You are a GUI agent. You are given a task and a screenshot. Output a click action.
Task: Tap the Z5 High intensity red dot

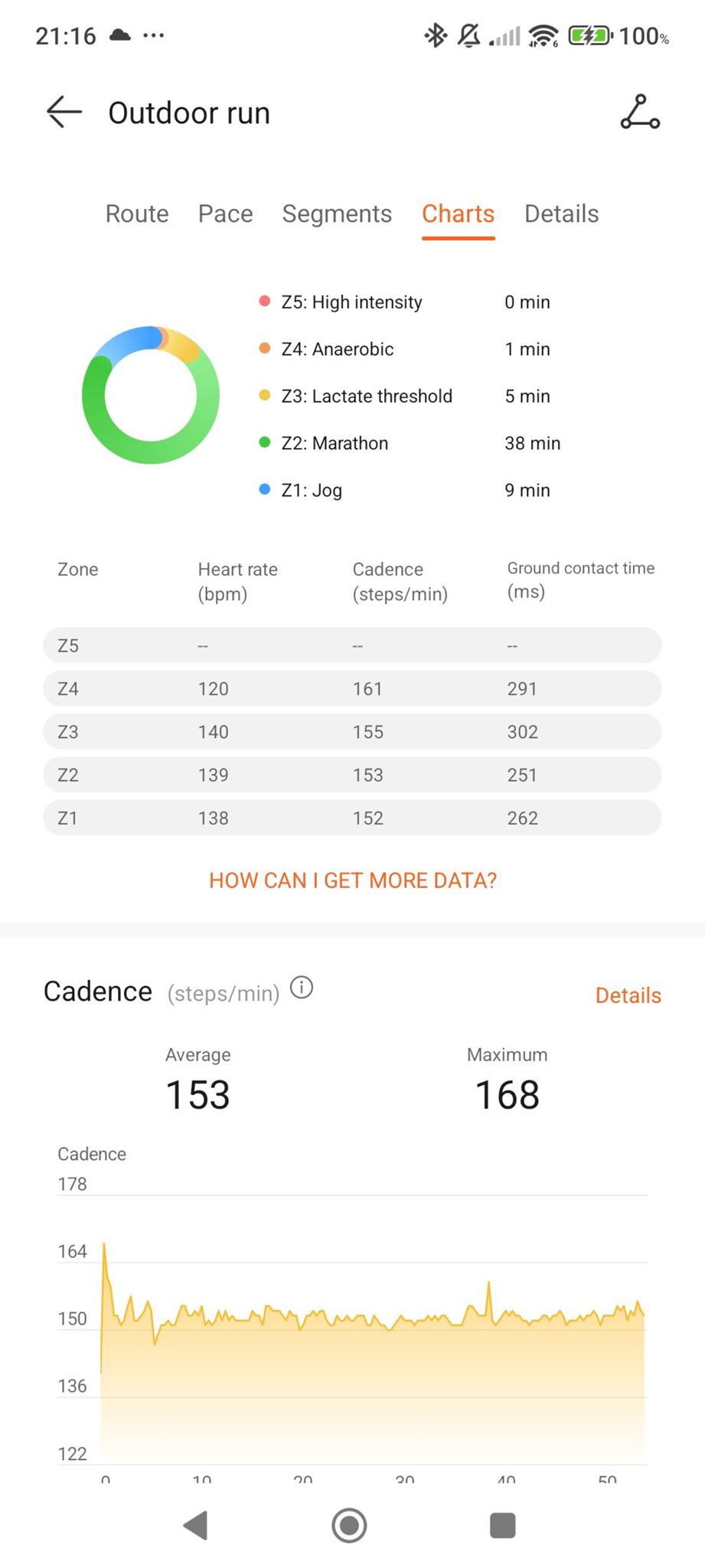pos(265,301)
